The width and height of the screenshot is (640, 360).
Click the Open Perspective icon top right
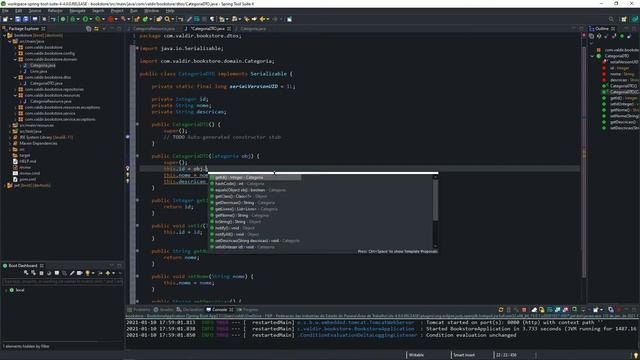point(624,19)
